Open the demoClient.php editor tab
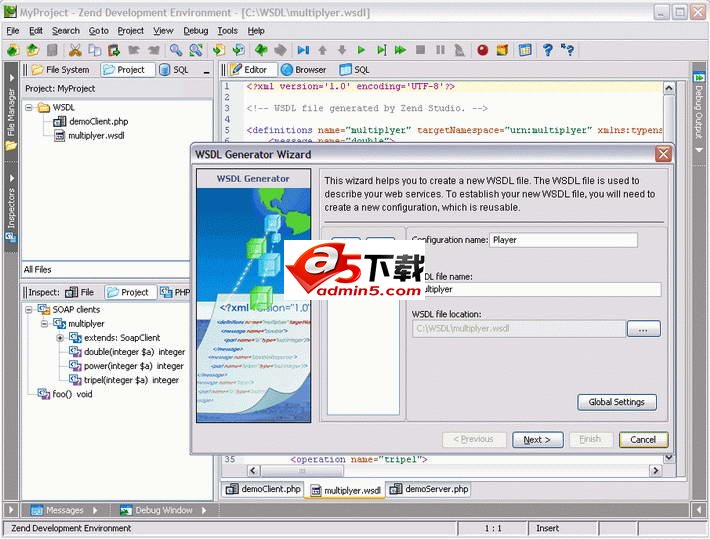Viewport: 710px width, 540px height. [x=263, y=489]
